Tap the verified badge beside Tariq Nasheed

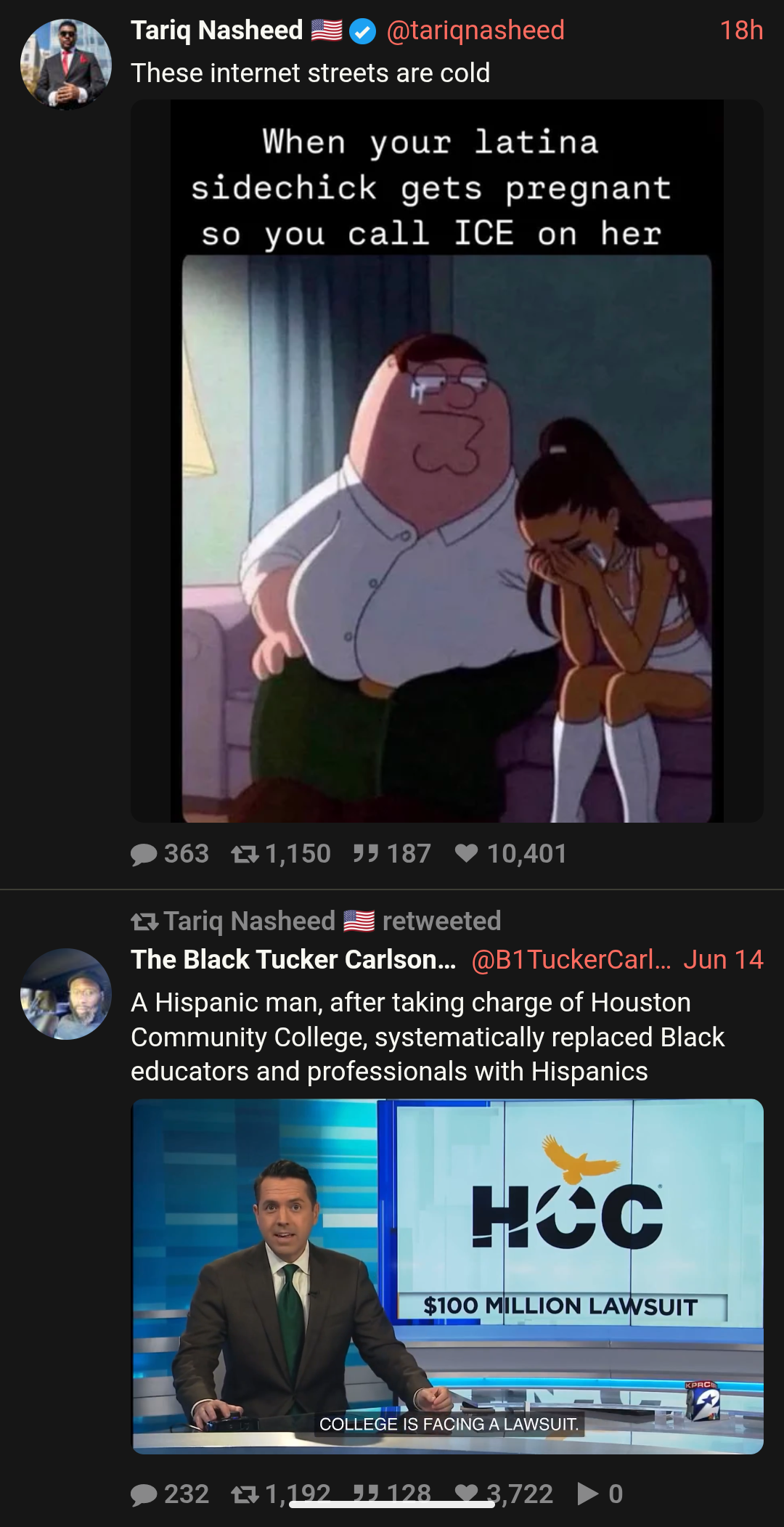click(x=362, y=31)
